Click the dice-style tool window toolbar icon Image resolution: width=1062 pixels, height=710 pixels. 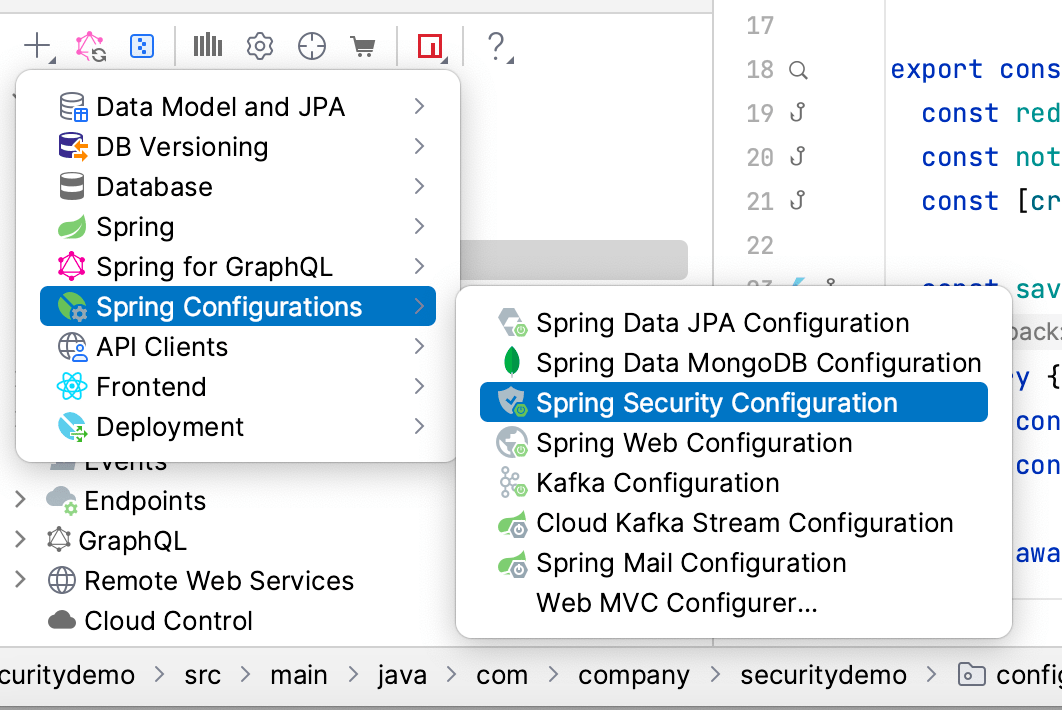tap(141, 45)
